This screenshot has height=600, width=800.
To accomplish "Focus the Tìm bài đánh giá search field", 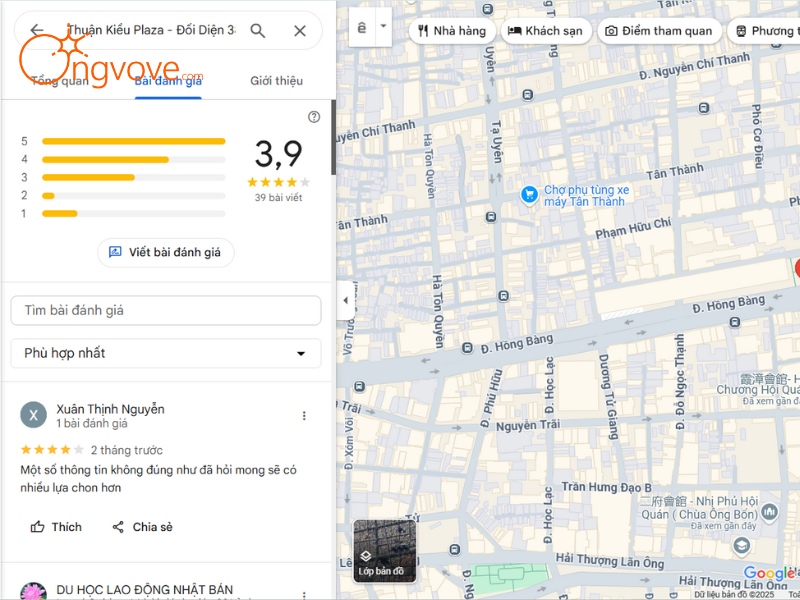I will coord(166,310).
